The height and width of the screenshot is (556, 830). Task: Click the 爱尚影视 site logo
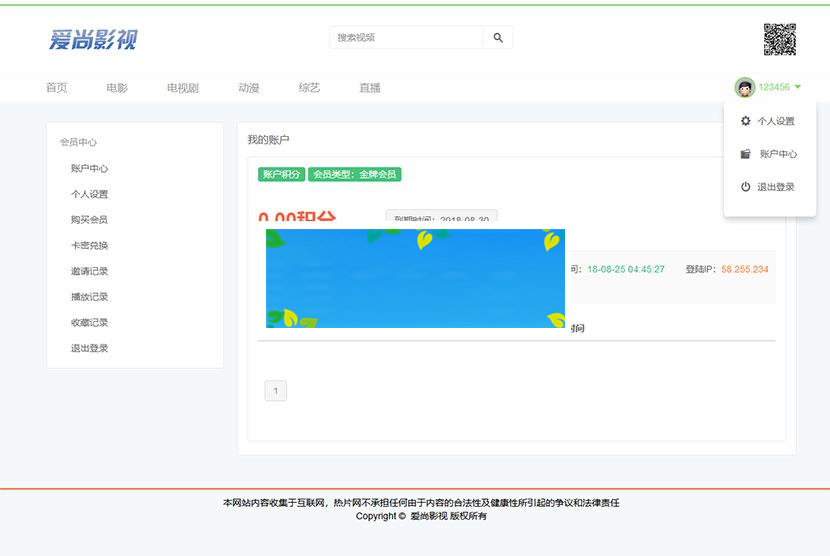click(x=93, y=40)
